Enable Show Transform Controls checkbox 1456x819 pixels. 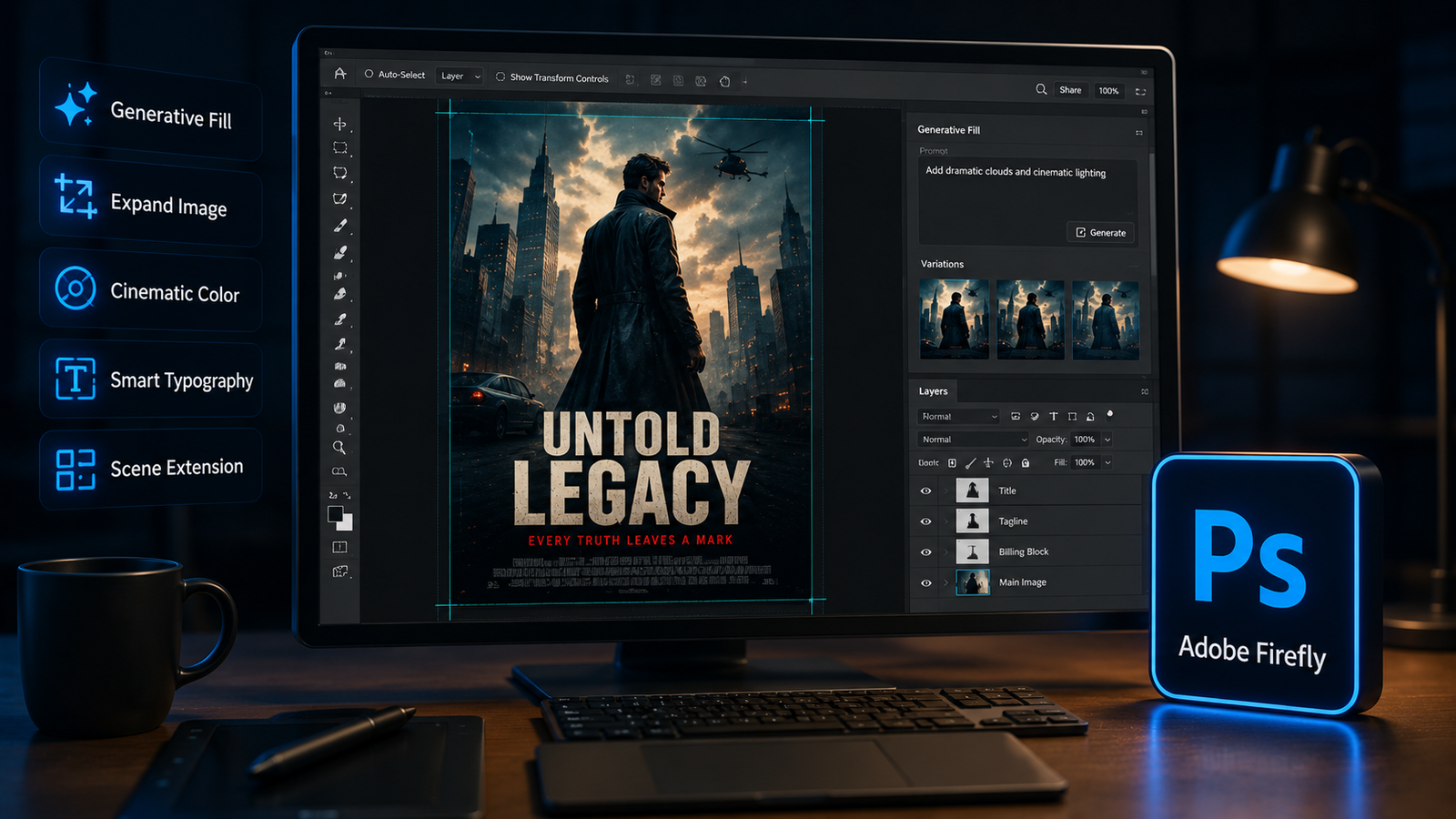point(500,77)
